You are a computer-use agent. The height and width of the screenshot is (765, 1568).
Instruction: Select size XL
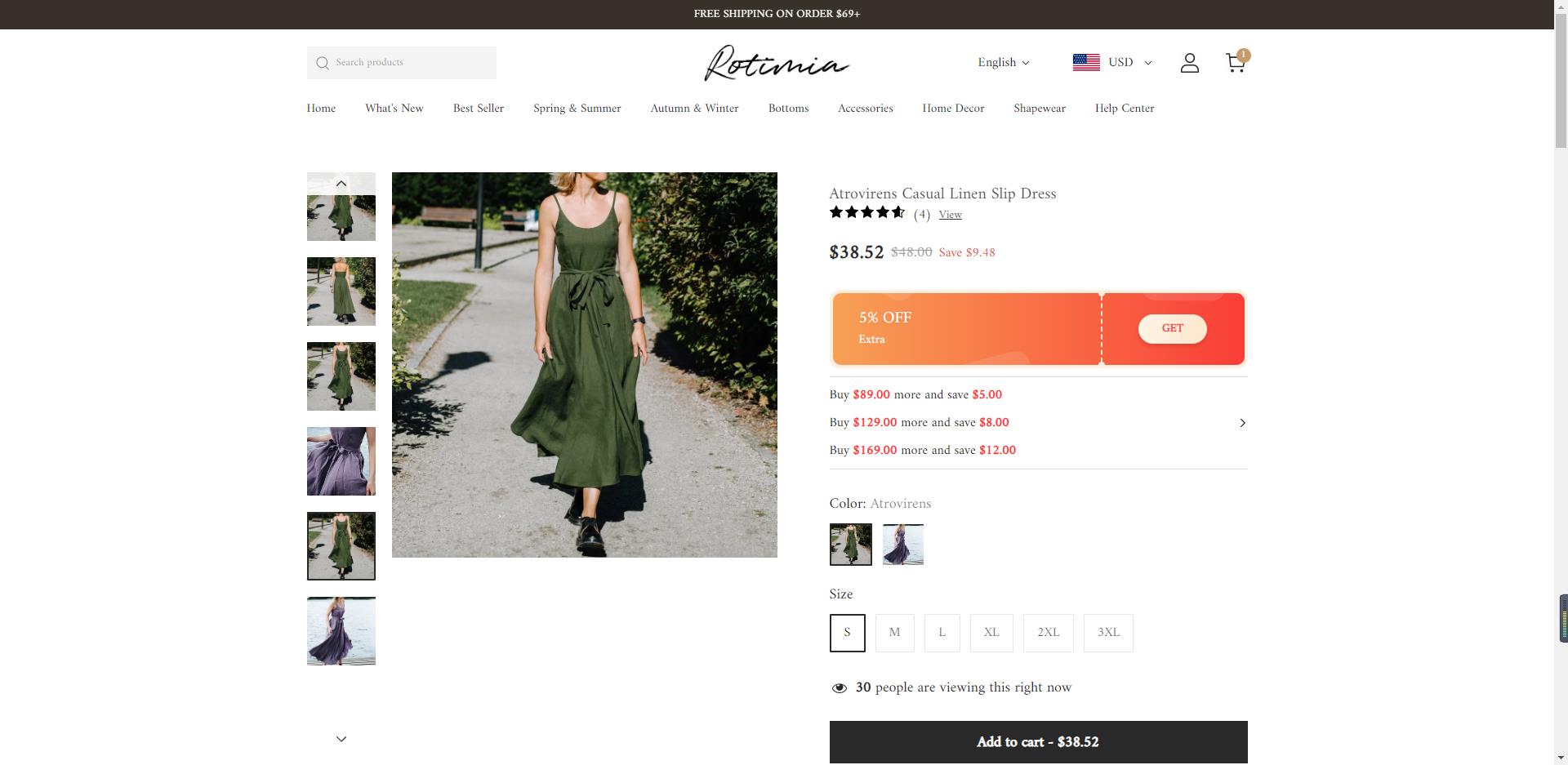point(991,633)
